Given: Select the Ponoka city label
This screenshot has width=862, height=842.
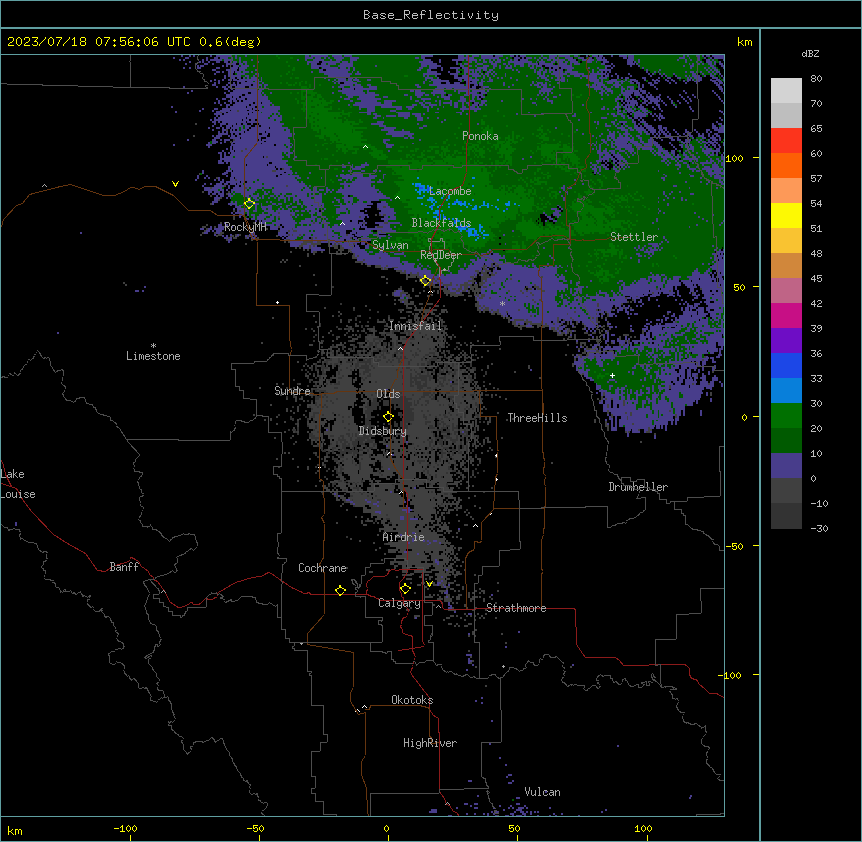Looking at the screenshot, I should point(480,136).
